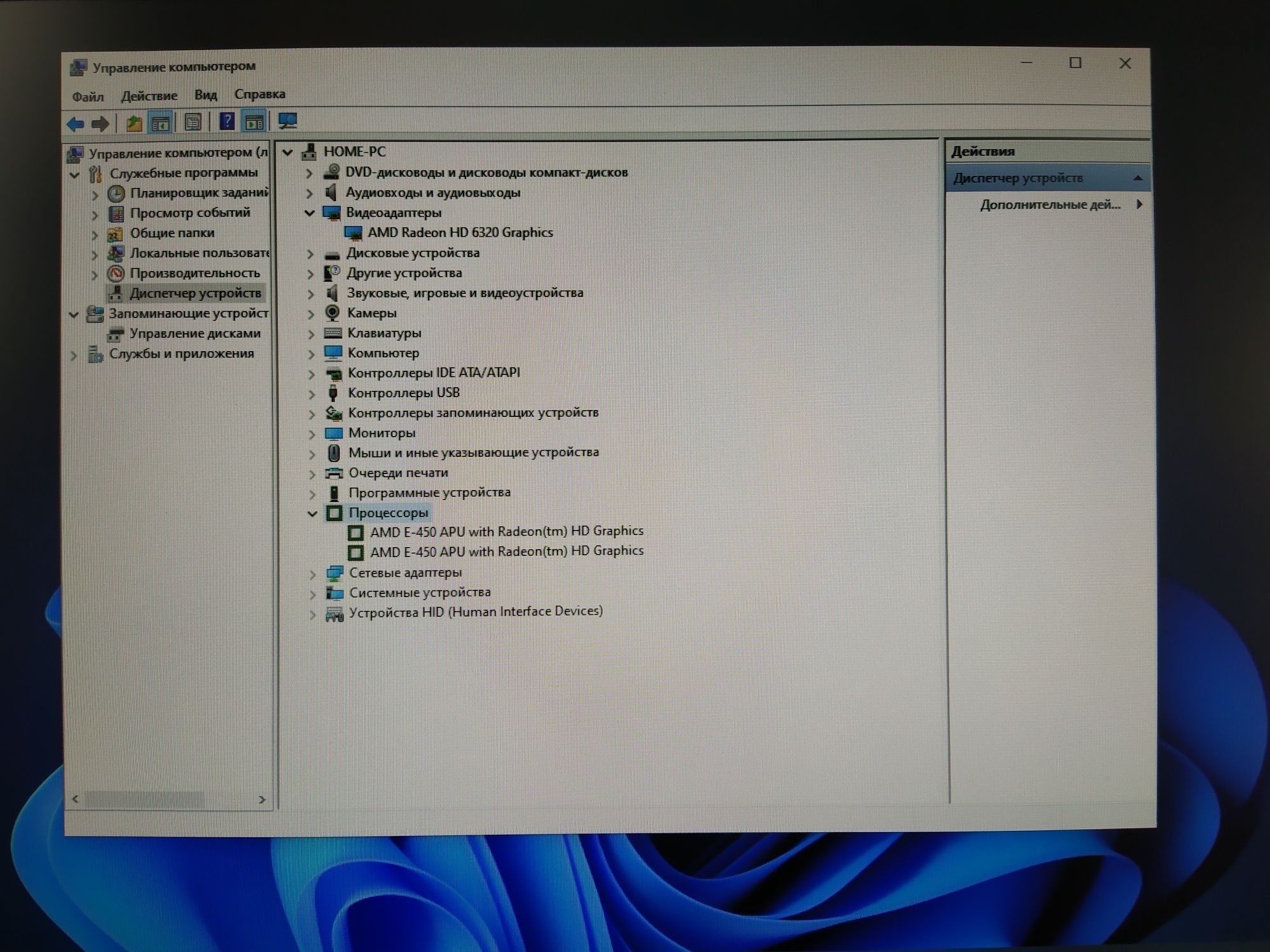Click the HOME-PC computer icon

click(x=309, y=152)
